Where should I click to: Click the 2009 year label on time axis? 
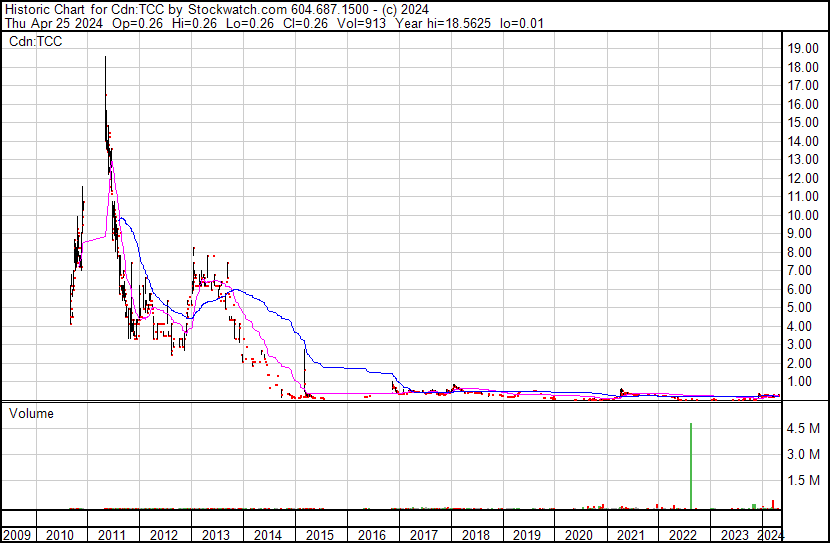[16, 535]
